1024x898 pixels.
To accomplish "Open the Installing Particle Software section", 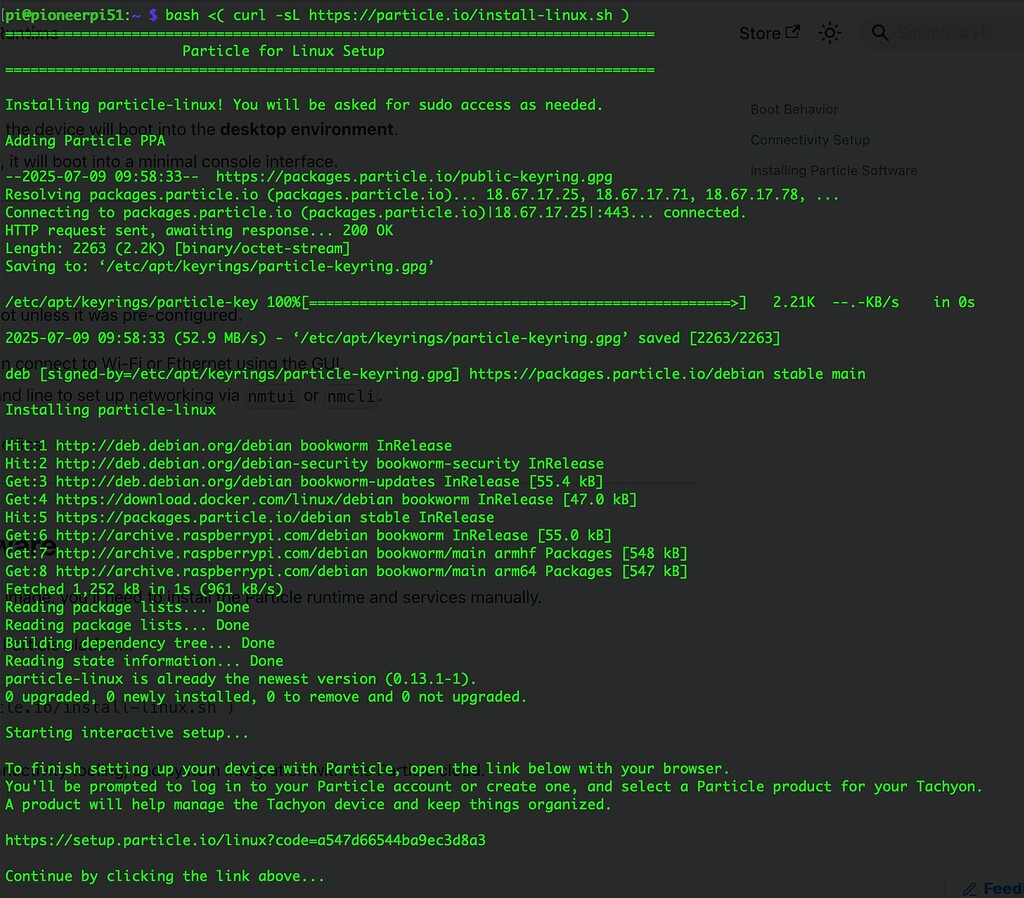I will tap(833, 170).
